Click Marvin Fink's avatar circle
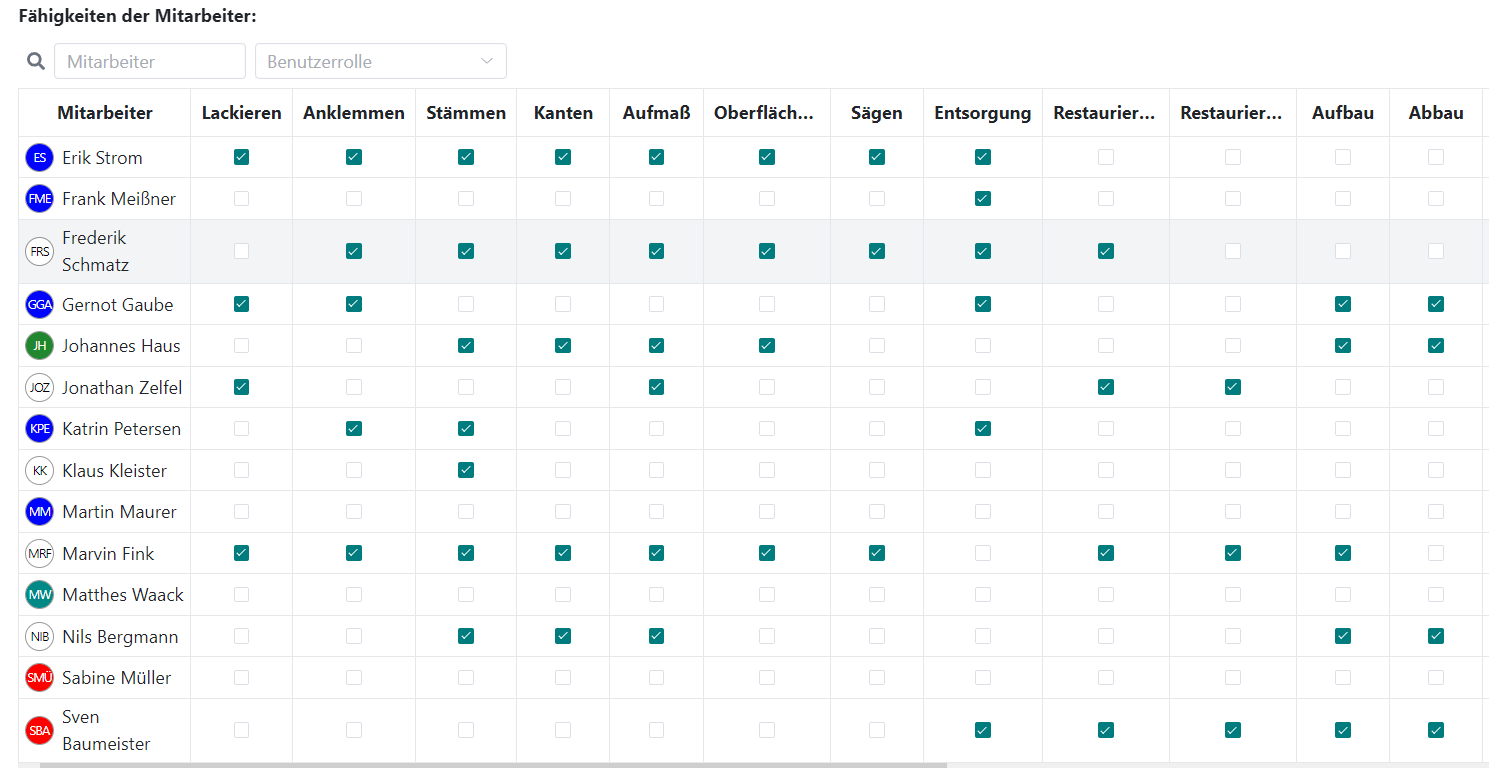The height and width of the screenshot is (768, 1489). click(x=39, y=553)
